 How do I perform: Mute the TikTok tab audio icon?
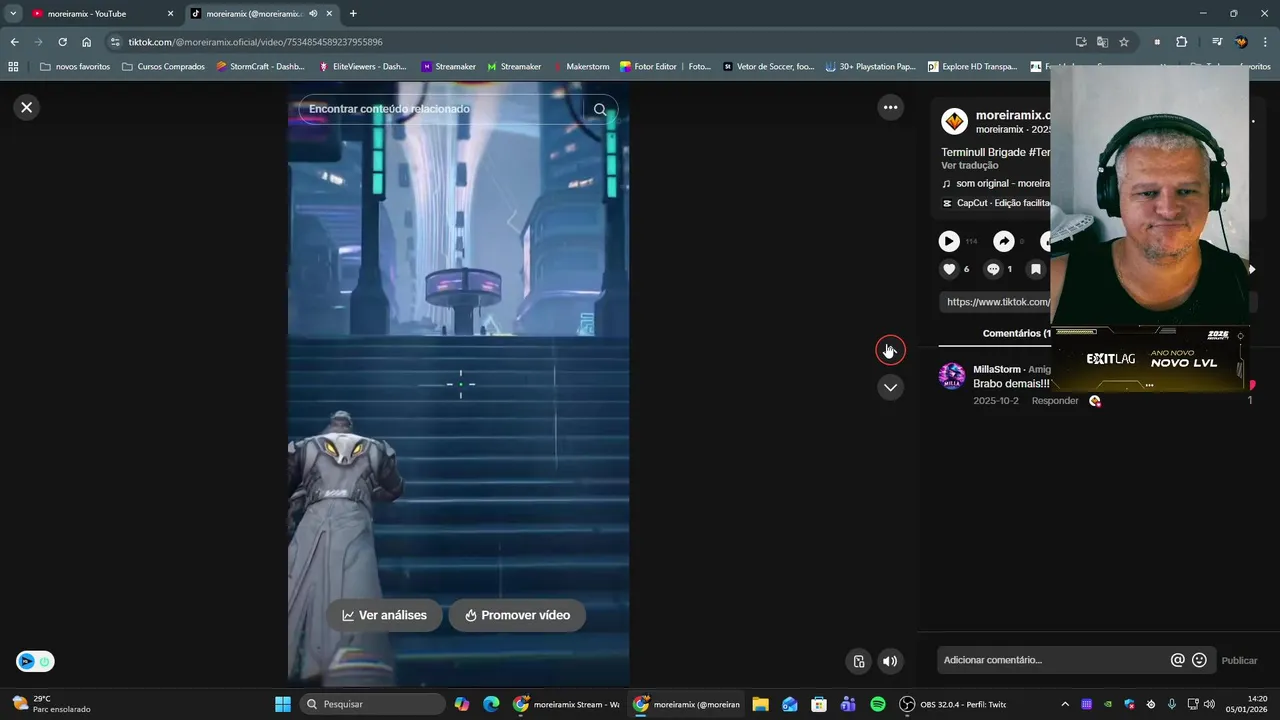click(x=313, y=14)
